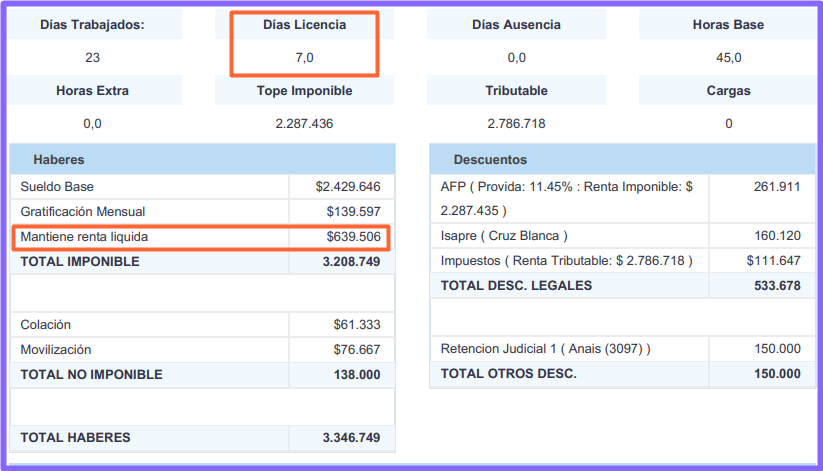Click the Tope Imponible value 2.287.436
This screenshot has height=471, width=823.
[x=304, y=124]
